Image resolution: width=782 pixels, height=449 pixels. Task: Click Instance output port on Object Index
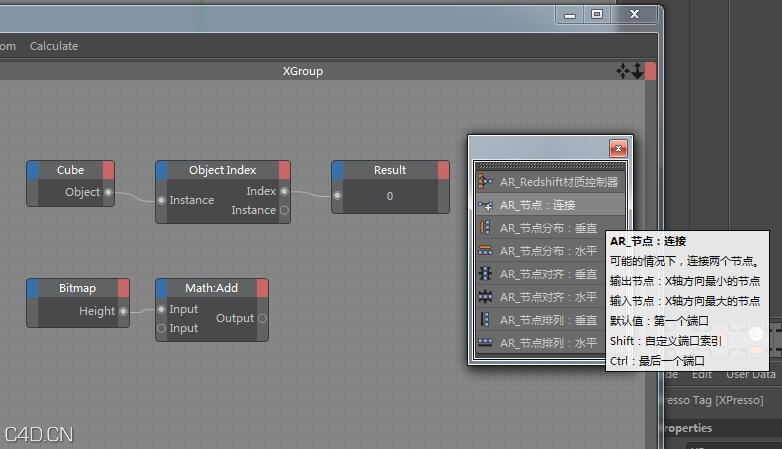(284, 210)
